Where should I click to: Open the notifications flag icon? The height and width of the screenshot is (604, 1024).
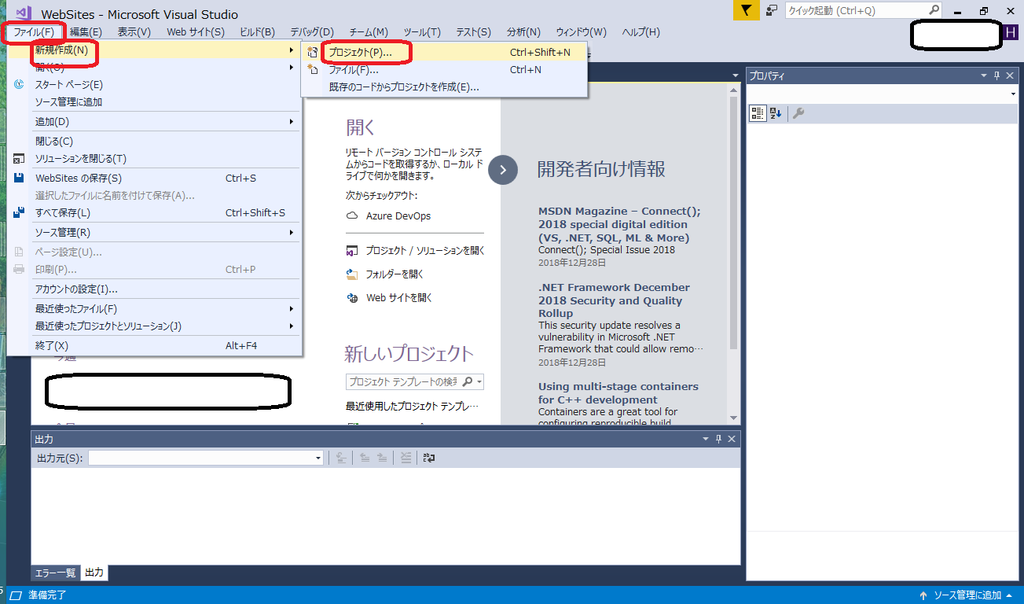[746, 10]
